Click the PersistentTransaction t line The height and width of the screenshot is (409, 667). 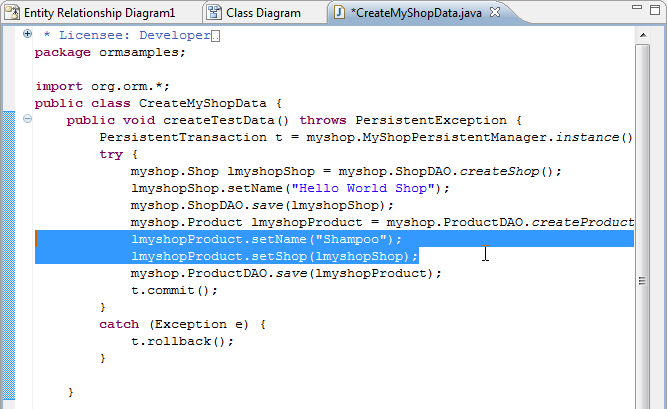[366, 137]
